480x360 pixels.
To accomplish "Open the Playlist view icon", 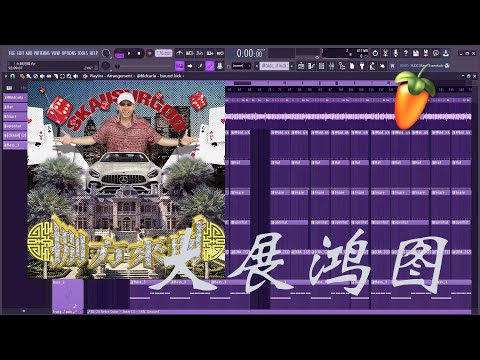I will point(301,66).
